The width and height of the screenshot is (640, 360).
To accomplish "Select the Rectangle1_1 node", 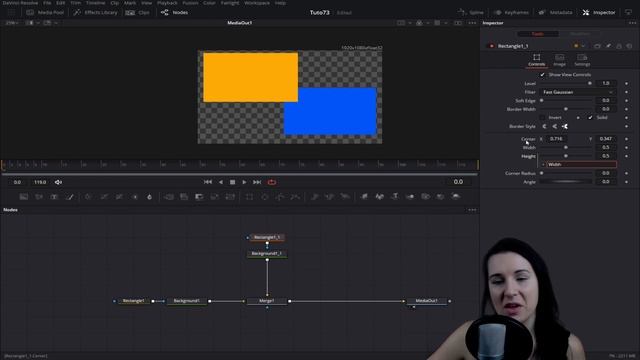I will 267,237.
